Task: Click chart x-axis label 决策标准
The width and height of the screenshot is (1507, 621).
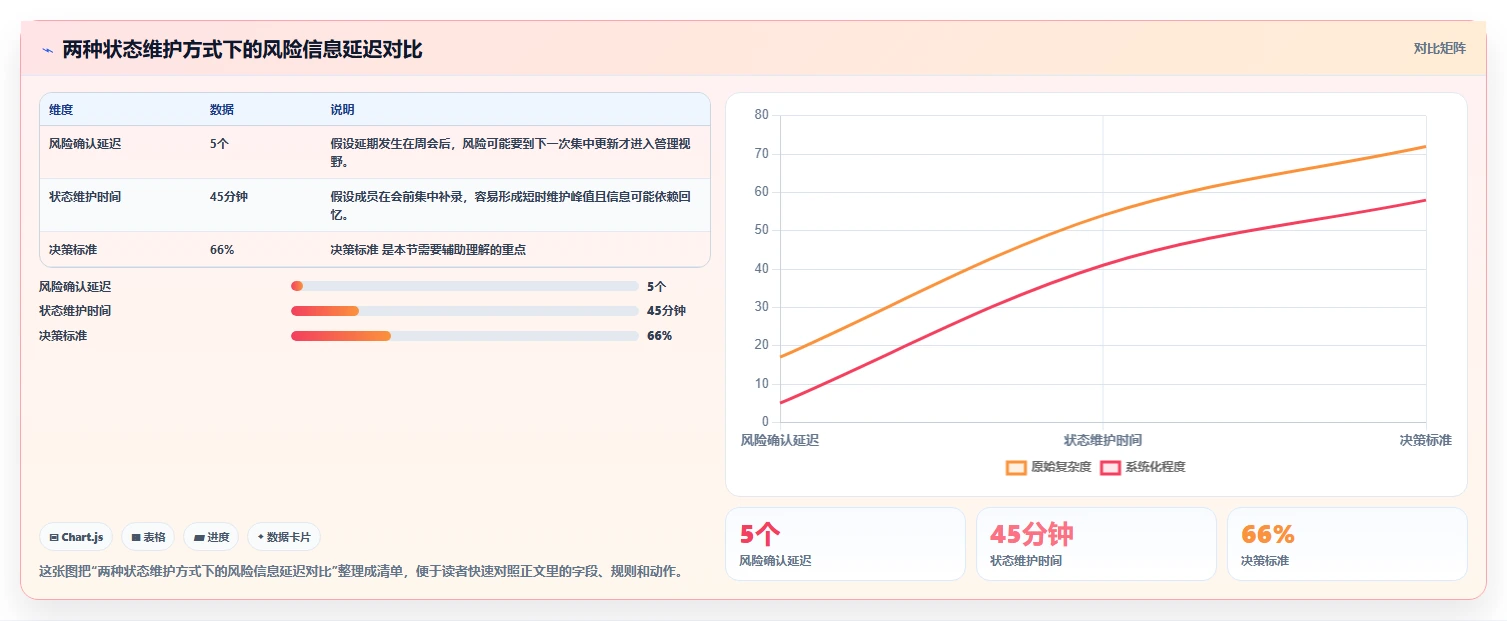Action: [x=1426, y=440]
